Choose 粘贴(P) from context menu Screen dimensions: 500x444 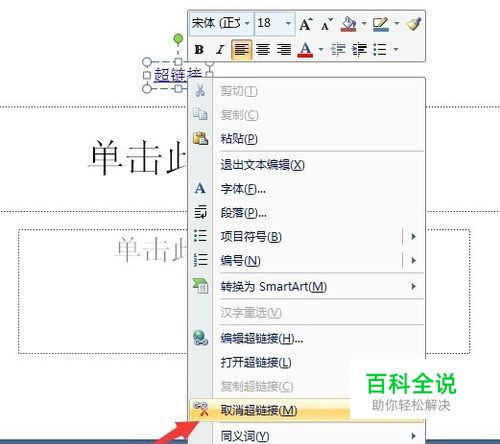pos(307,139)
